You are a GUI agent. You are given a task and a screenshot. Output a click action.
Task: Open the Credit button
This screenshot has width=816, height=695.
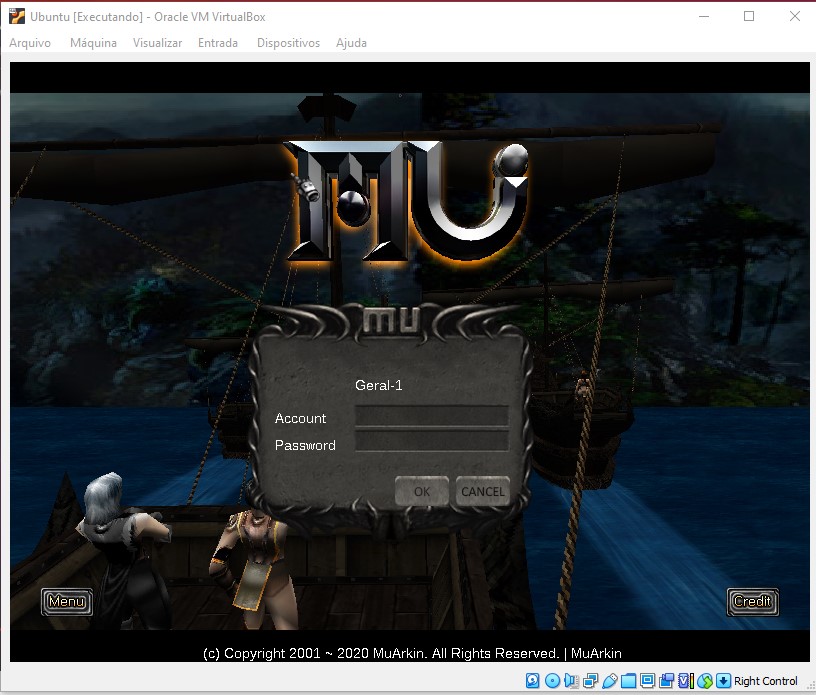753,602
